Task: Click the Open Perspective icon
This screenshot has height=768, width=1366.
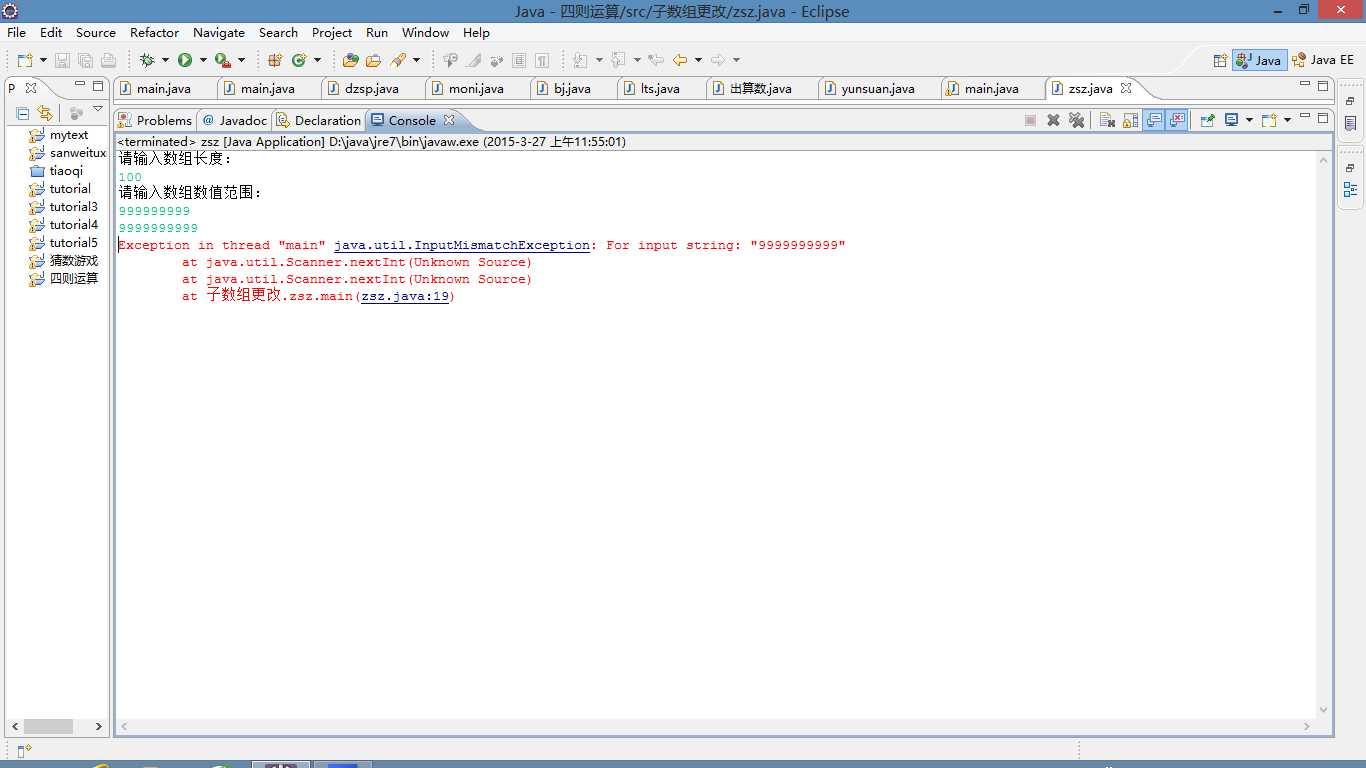Action: click(x=1220, y=60)
